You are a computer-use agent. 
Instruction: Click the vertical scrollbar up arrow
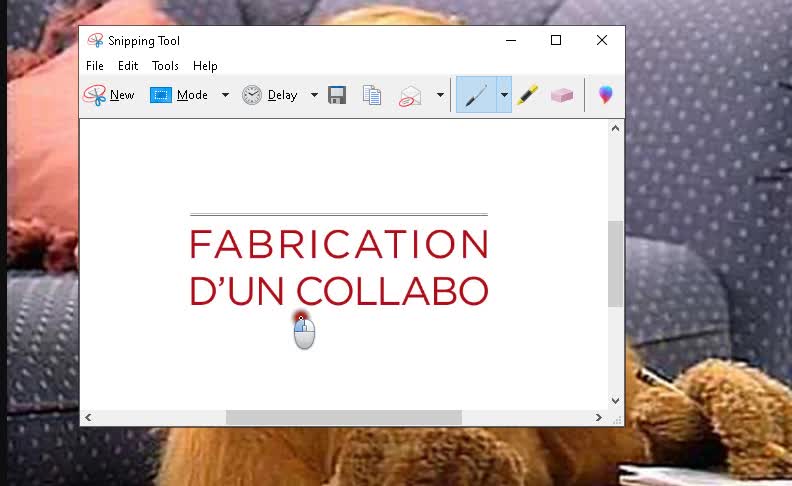(615, 128)
